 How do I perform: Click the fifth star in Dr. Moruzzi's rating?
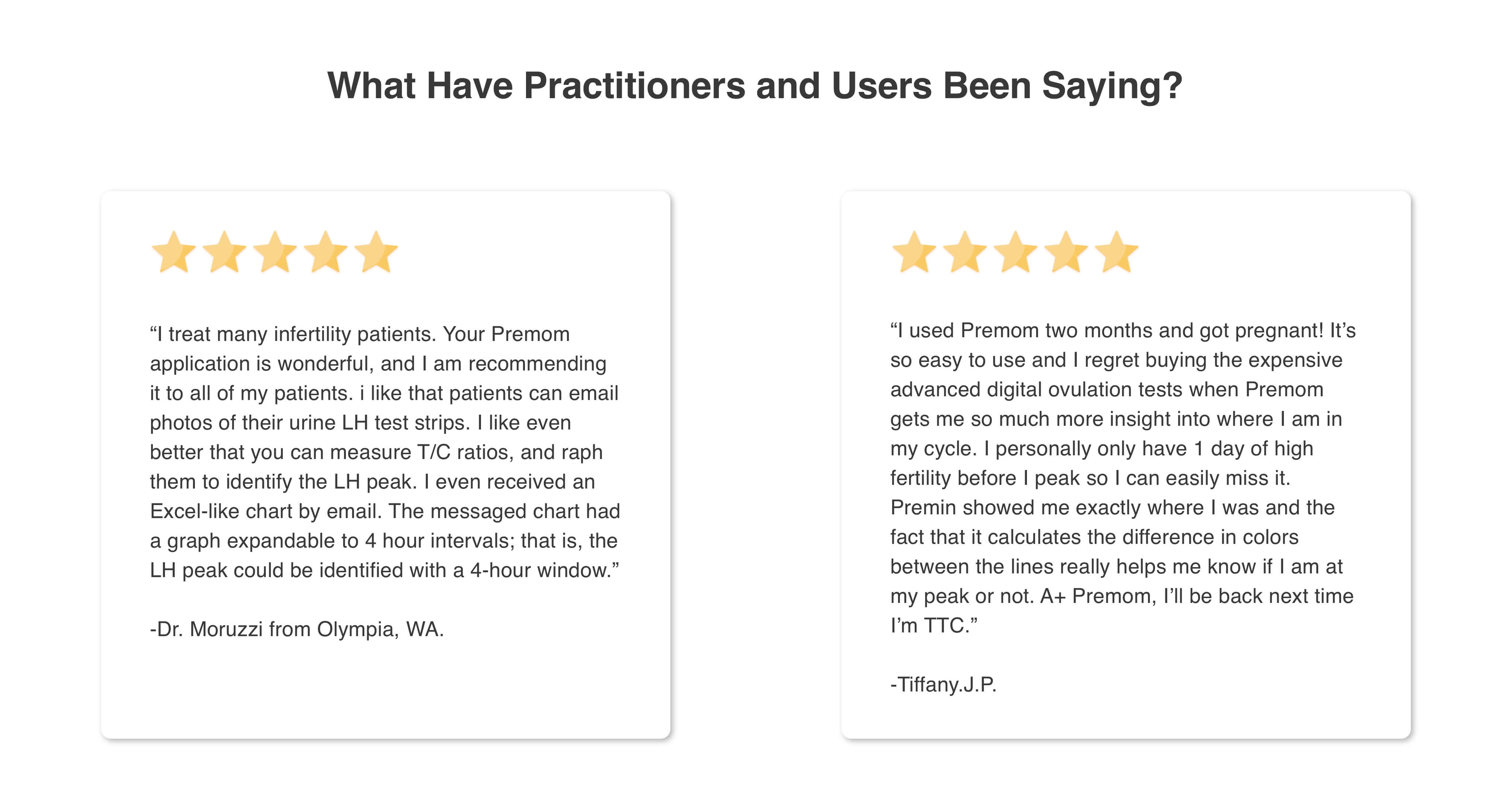tap(376, 252)
